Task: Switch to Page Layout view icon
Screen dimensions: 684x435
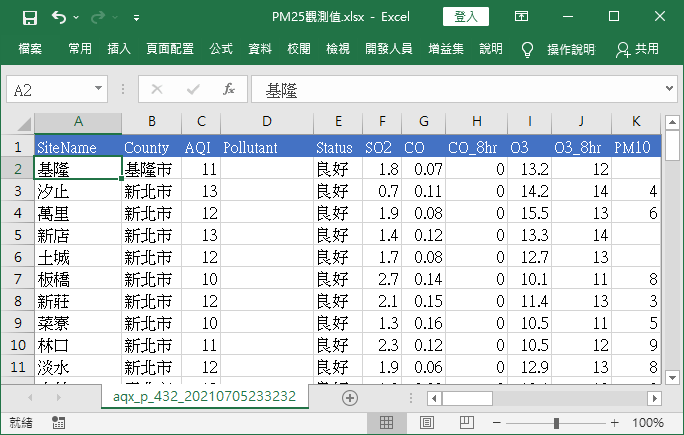Action: click(427, 422)
